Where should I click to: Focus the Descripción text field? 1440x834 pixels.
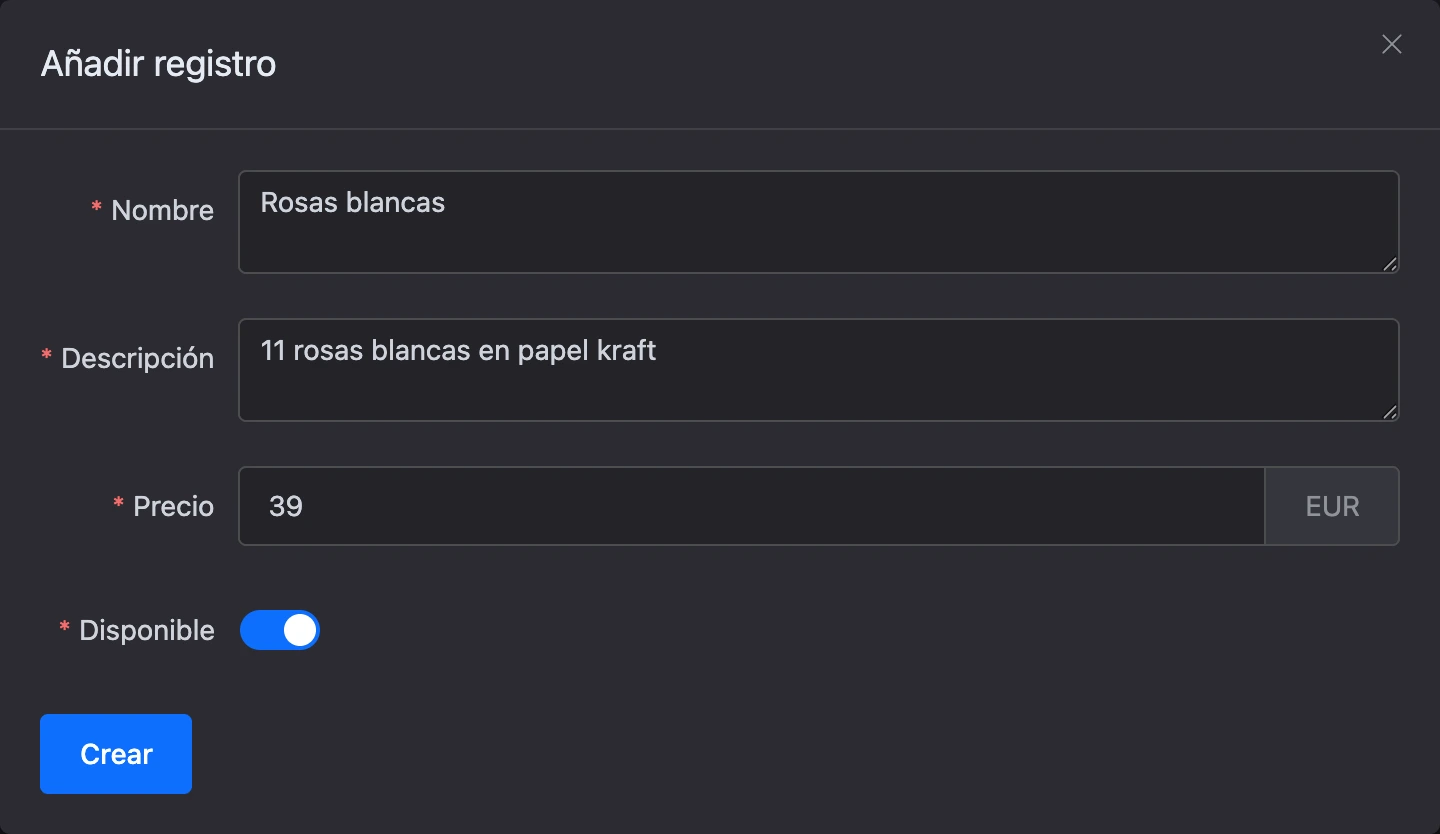818,370
